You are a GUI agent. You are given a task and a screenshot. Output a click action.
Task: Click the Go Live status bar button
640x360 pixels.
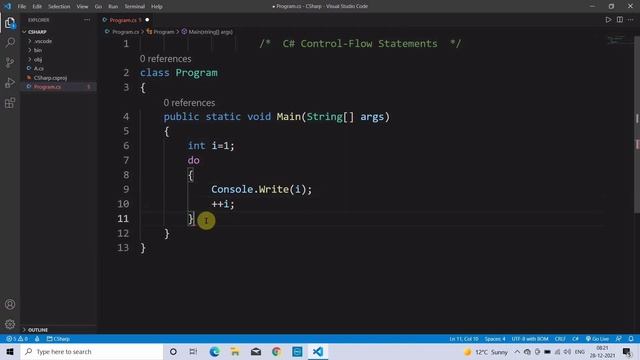tap(597, 339)
